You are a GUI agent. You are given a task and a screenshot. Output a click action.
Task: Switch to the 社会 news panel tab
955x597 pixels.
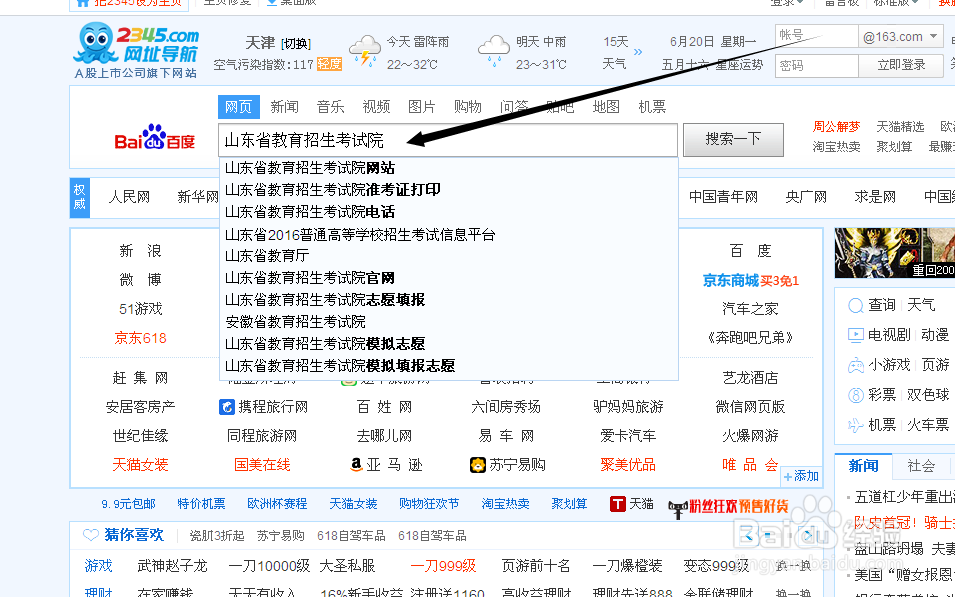[921, 466]
